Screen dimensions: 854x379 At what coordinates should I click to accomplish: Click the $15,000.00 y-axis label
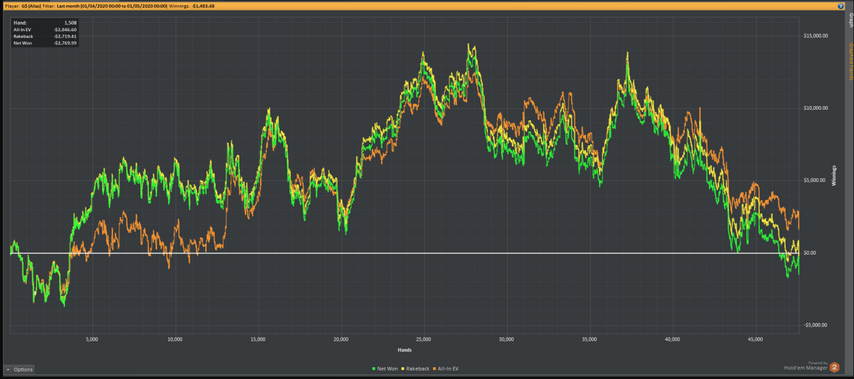coord(816,36)
